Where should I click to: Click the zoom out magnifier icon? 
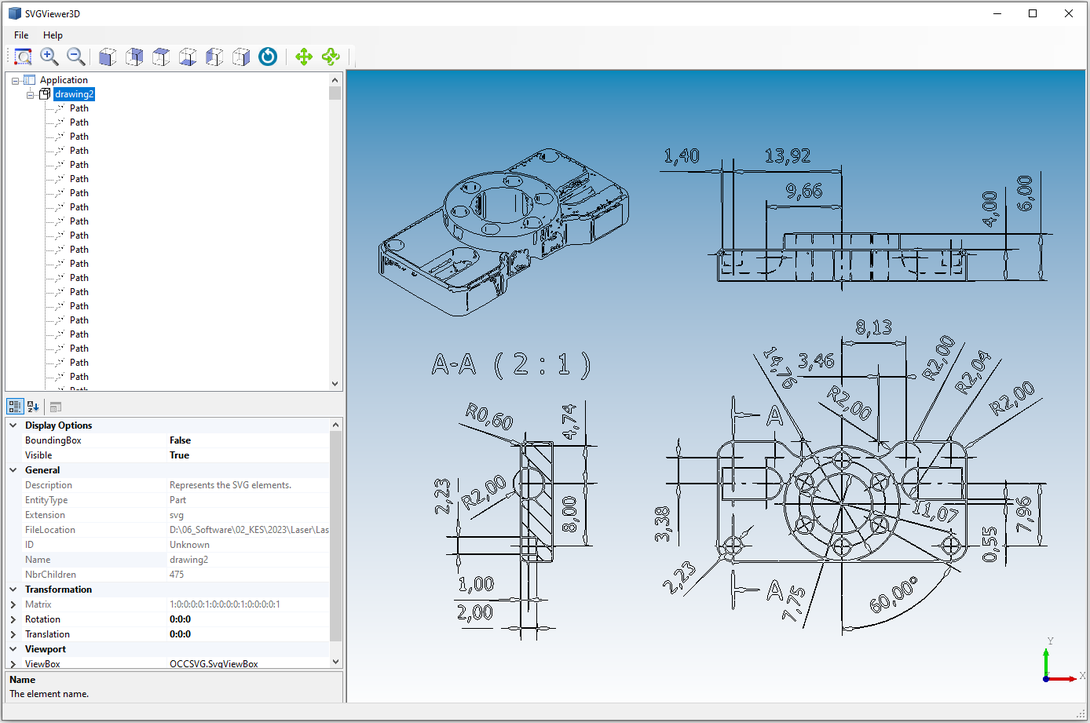click(x=75, y=57)
